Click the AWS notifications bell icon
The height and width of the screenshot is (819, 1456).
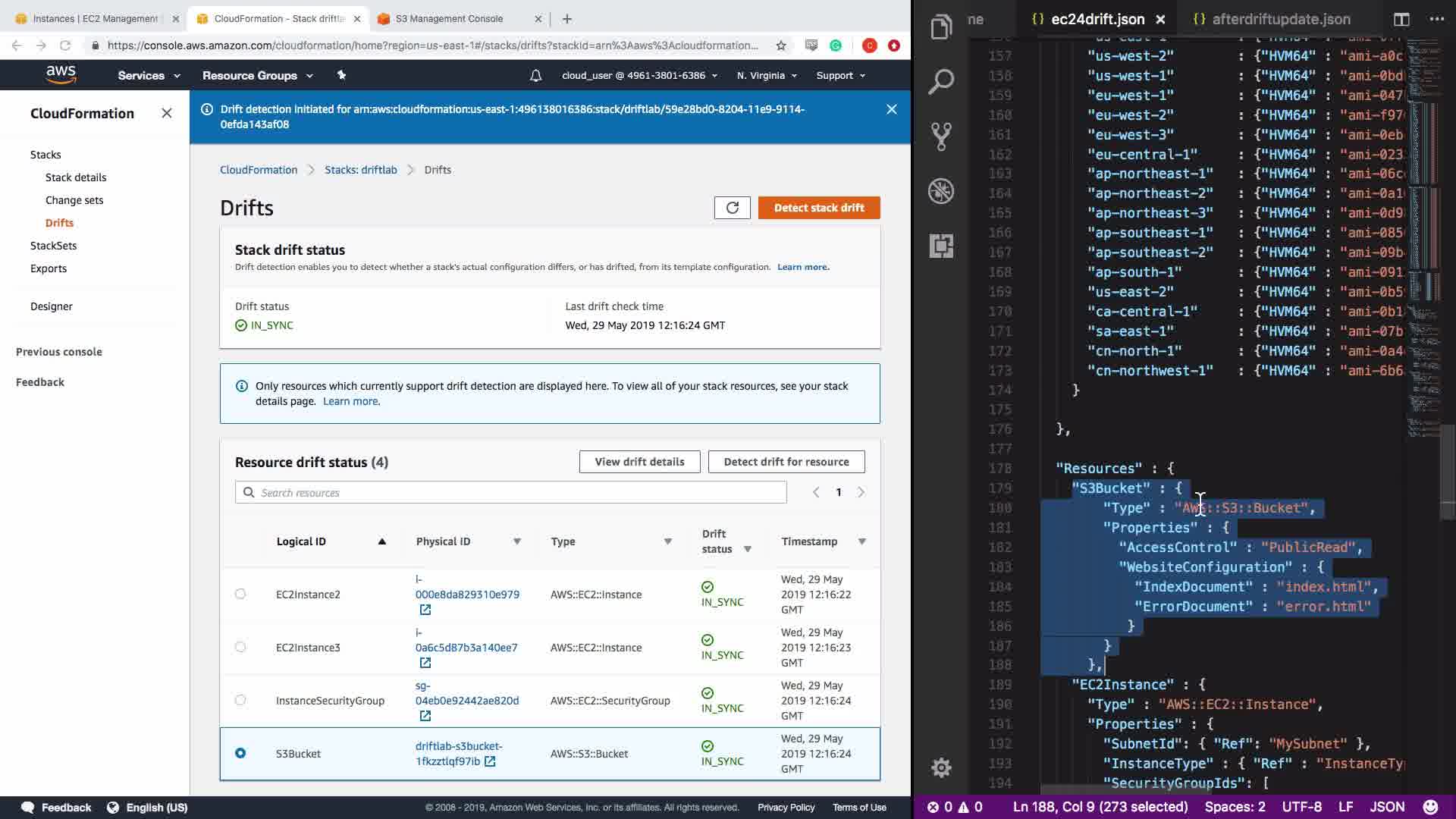[x=535, y=76]
